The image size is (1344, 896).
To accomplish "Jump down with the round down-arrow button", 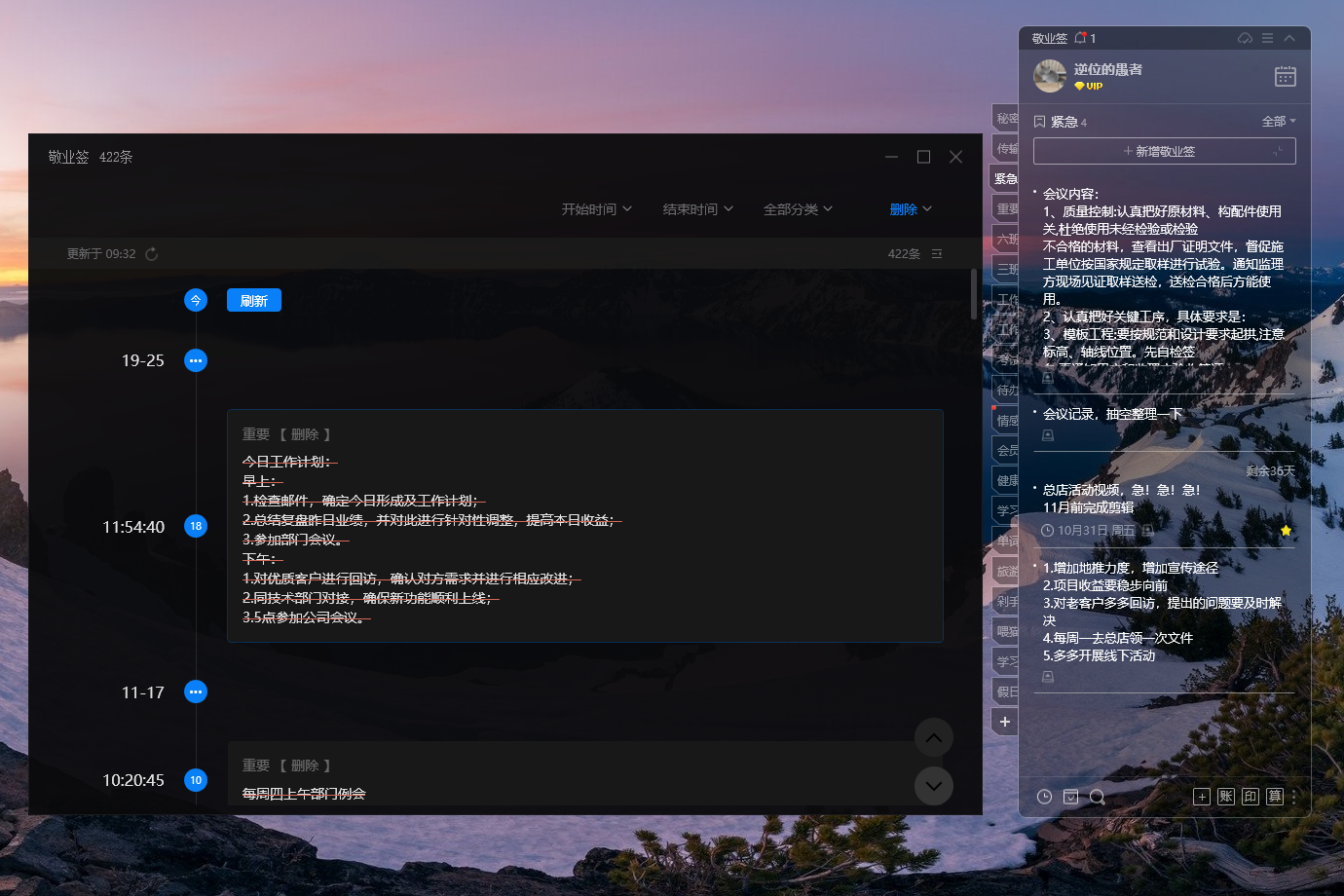I will point(934,786).
